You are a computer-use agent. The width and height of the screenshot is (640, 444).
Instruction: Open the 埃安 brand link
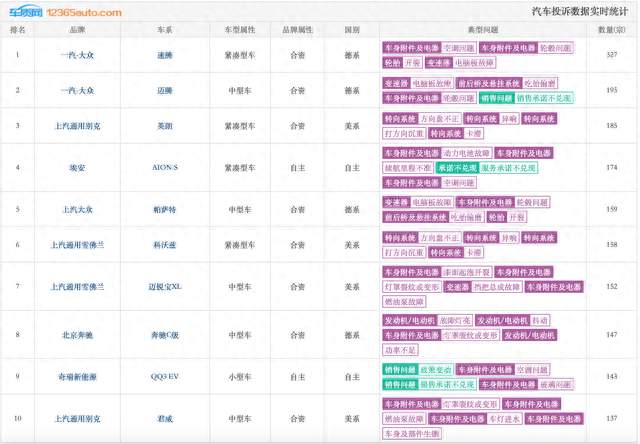(x=77, y=167)
